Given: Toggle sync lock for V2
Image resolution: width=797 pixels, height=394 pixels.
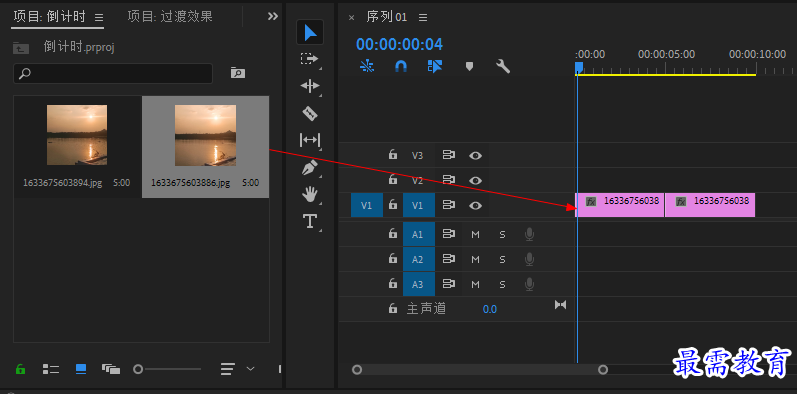Looking at the screenshot, I should coord(448,180).
